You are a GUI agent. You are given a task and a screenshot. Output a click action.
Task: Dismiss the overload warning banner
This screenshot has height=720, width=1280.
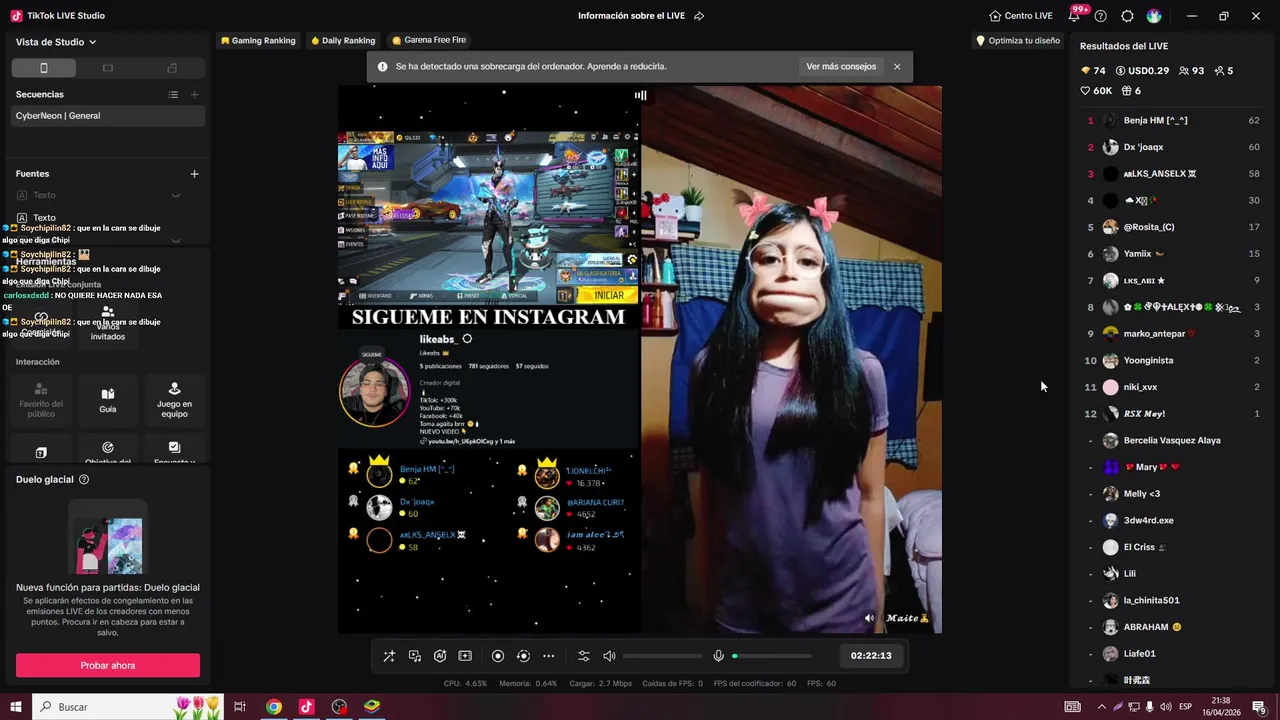[x=897, y=67]
